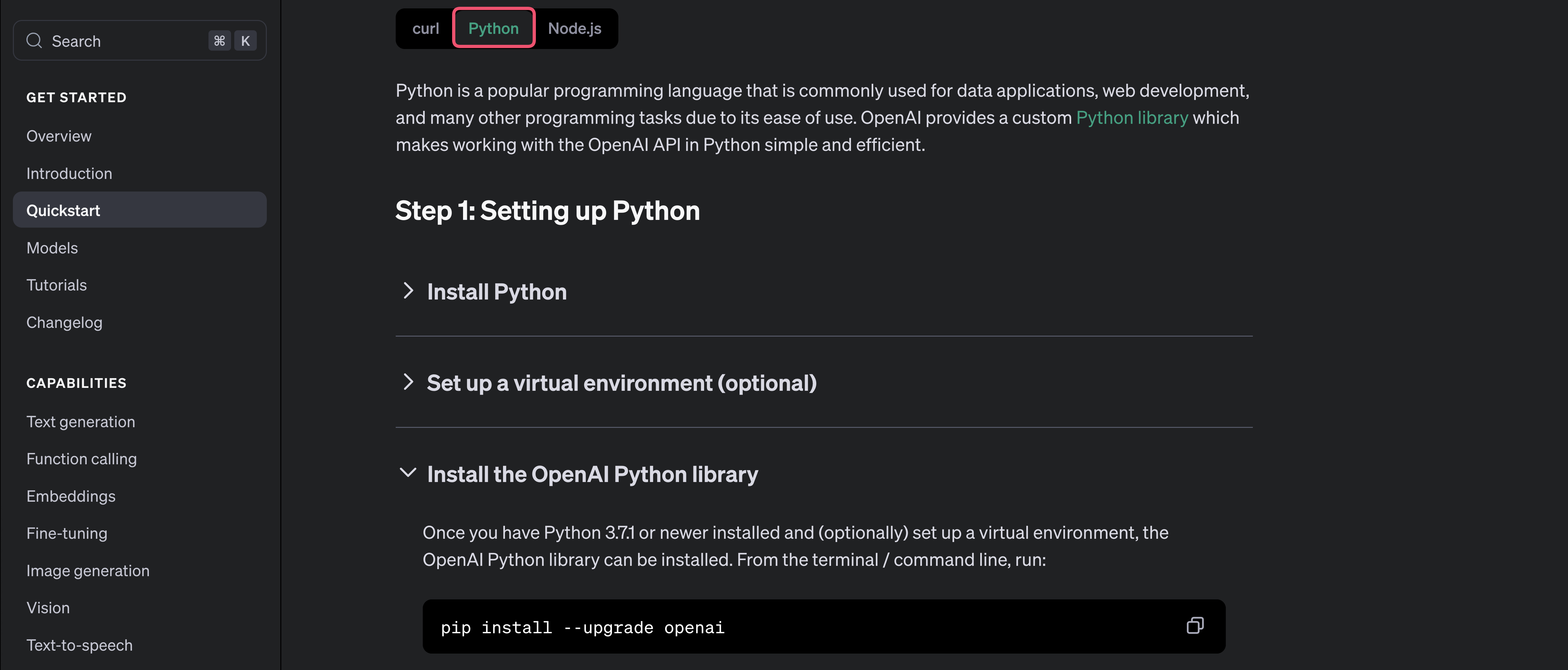This screenshot has height=670, width=1568.
Task: Copy the pip install command
Action: [1194, 626]
